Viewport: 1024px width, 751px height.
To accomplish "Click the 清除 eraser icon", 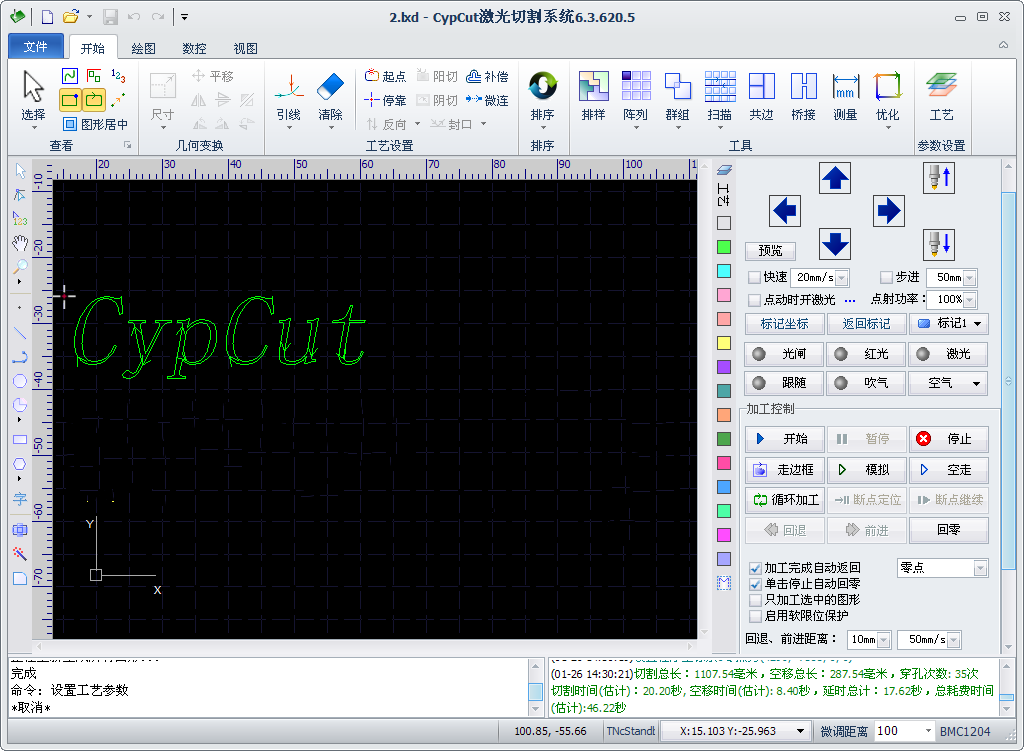I will click(330, 88).
